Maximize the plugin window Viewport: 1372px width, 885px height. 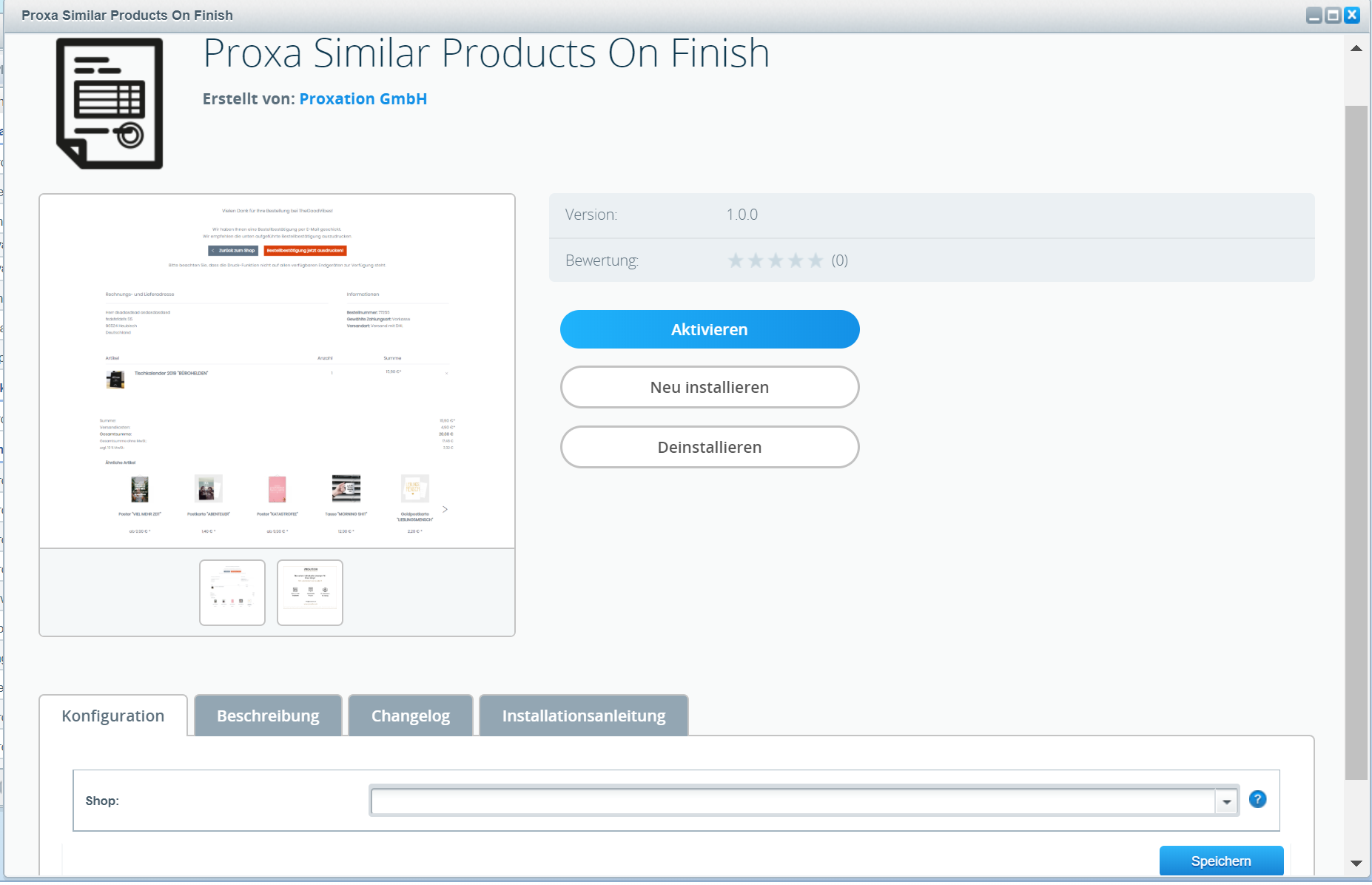click(x=1333, y=16)
